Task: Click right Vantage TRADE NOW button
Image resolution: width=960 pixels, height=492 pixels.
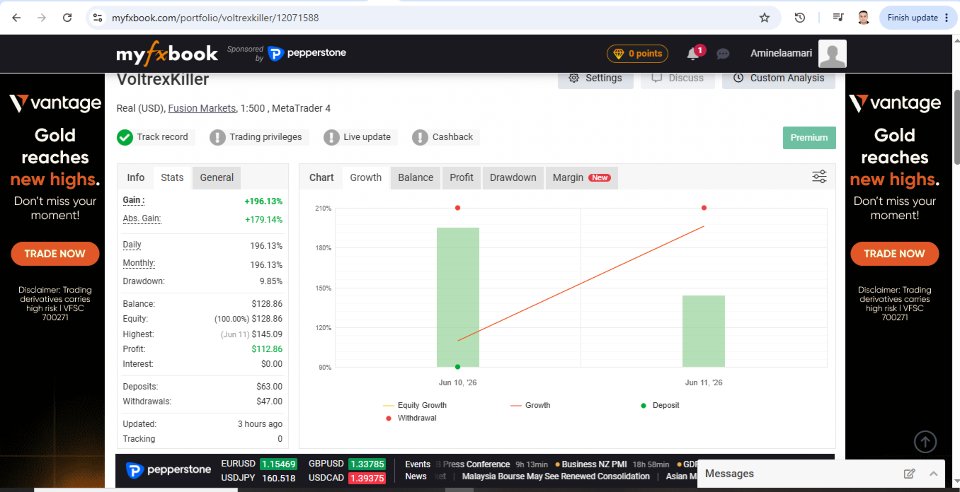Action: [894, 253]
